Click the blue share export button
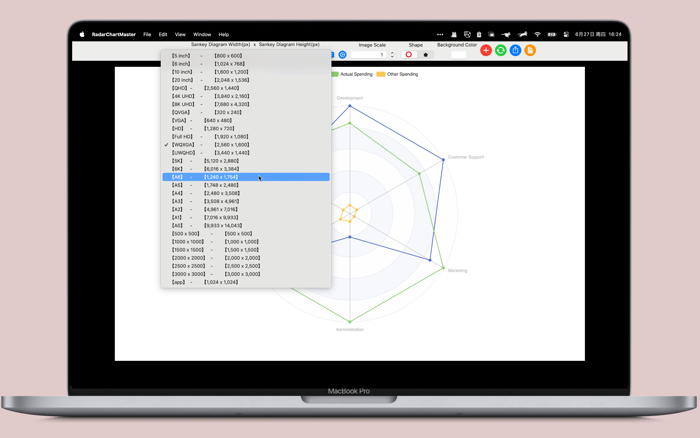700x438 pixels. [x=516, y=50]
